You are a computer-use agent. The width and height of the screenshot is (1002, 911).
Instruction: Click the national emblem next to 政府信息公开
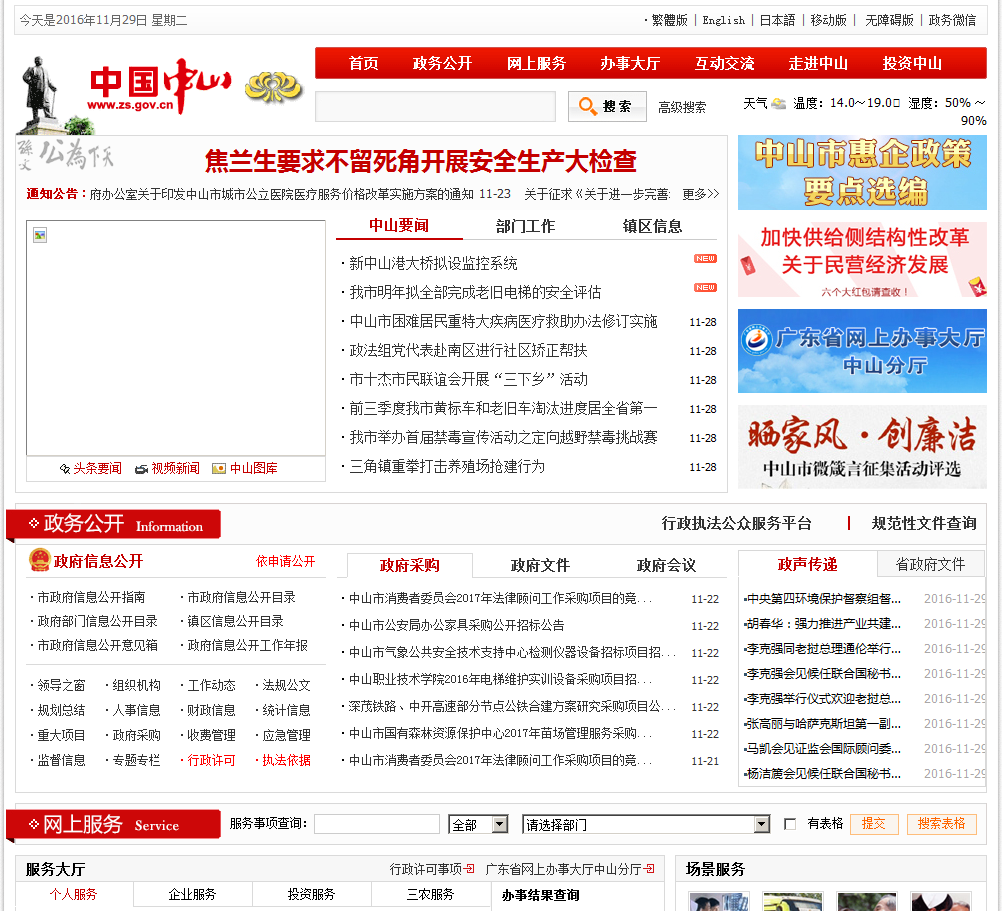[x=40, y=560]
